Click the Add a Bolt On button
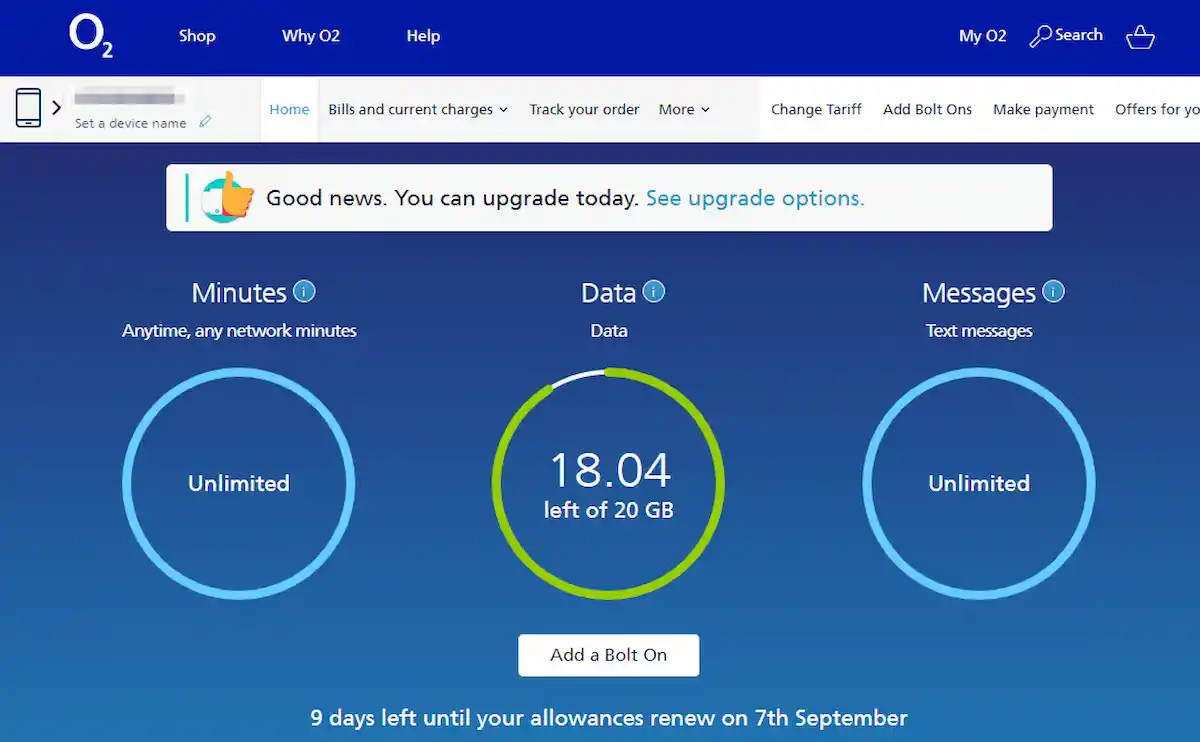The width and height of the screenshot is (1200, 742). coord(608,655)
